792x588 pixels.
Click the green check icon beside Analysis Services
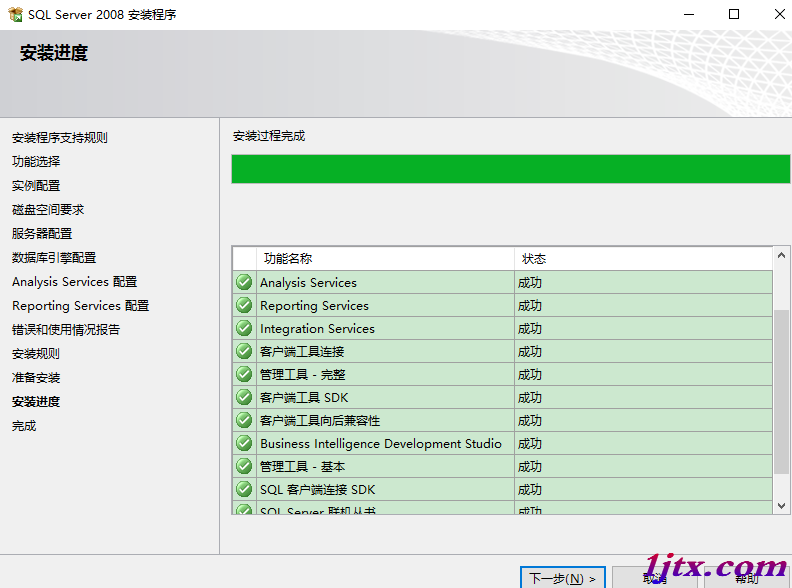(x=244, y=282)
